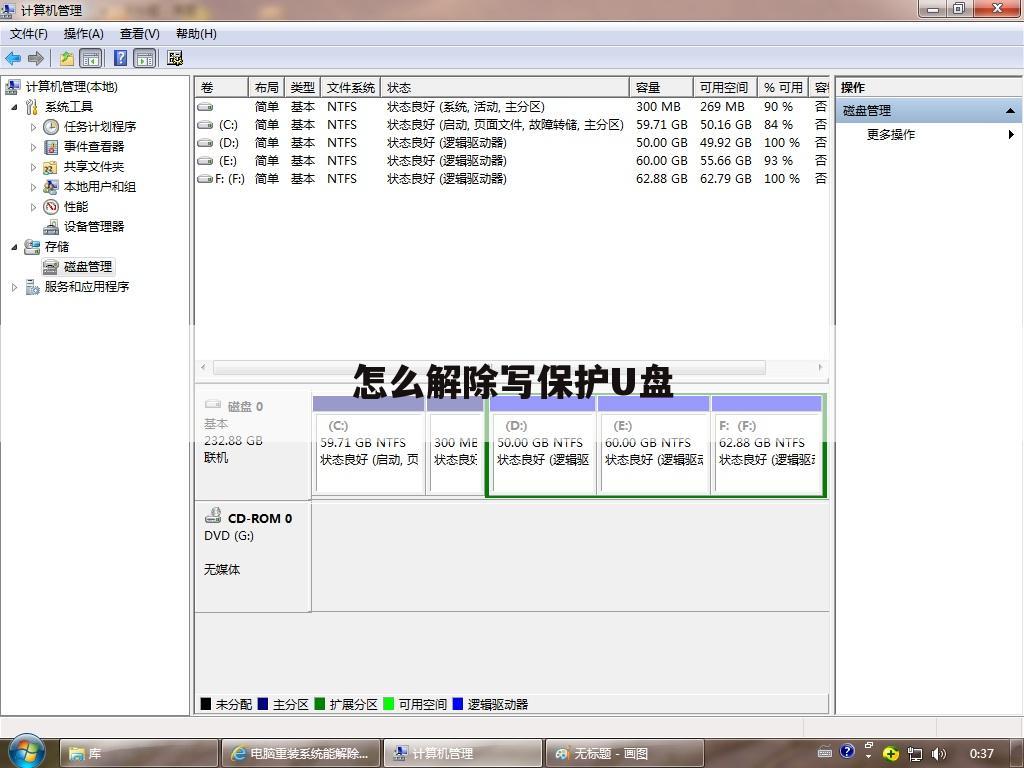Switch to 库 taskbar window

click(138, 754)
